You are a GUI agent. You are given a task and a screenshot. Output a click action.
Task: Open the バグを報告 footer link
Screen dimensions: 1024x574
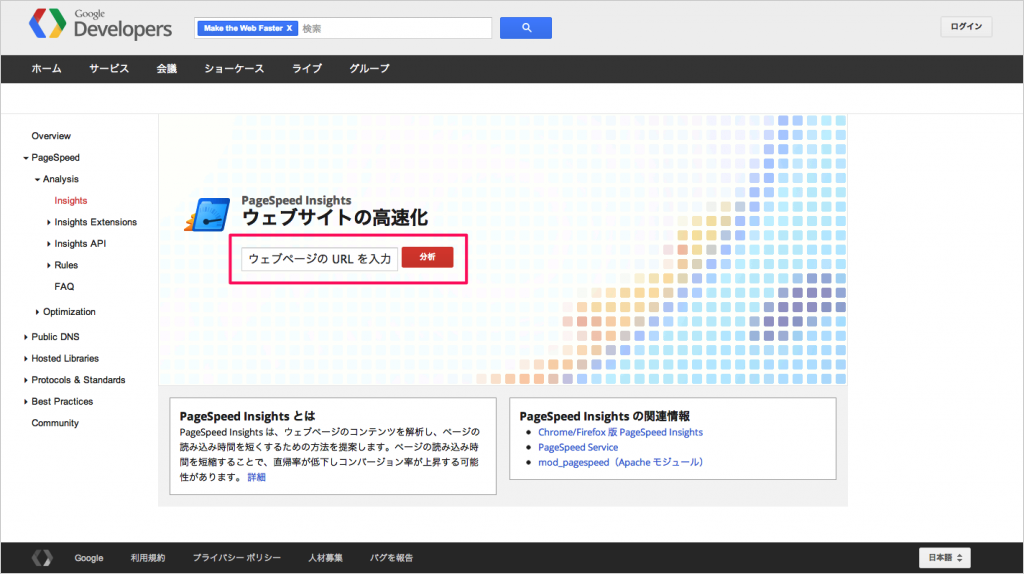pyautogui.click(x=391, y=558)
